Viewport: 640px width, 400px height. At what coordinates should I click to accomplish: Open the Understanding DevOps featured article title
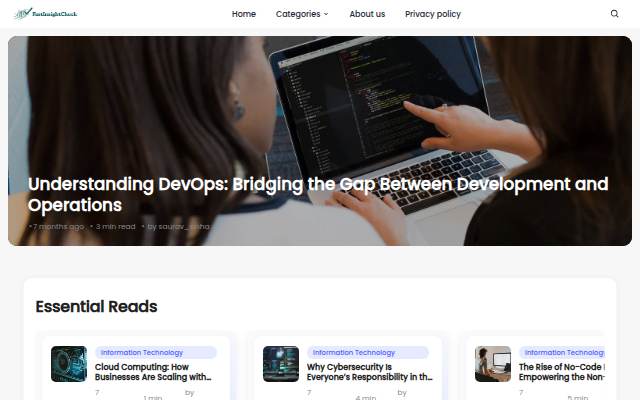tap(318, 194)
